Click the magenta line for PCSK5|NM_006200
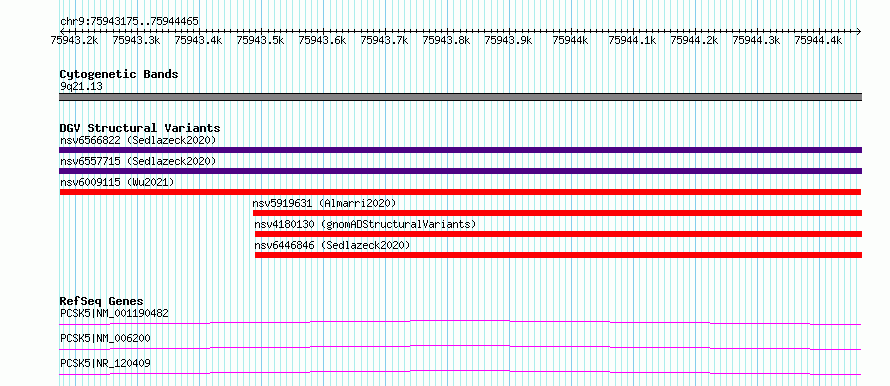 460,347
